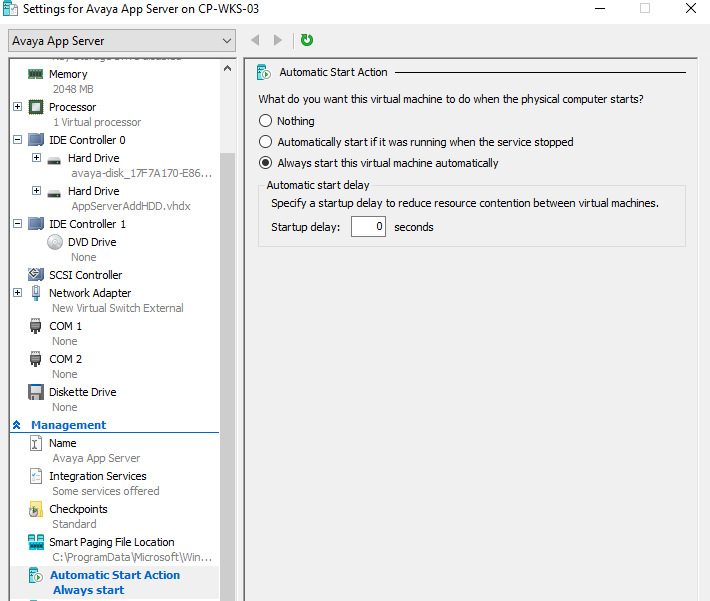Viewport: 710px width, 601px height.
Task: Expand the Processor tree node
Action: (17, 106)
